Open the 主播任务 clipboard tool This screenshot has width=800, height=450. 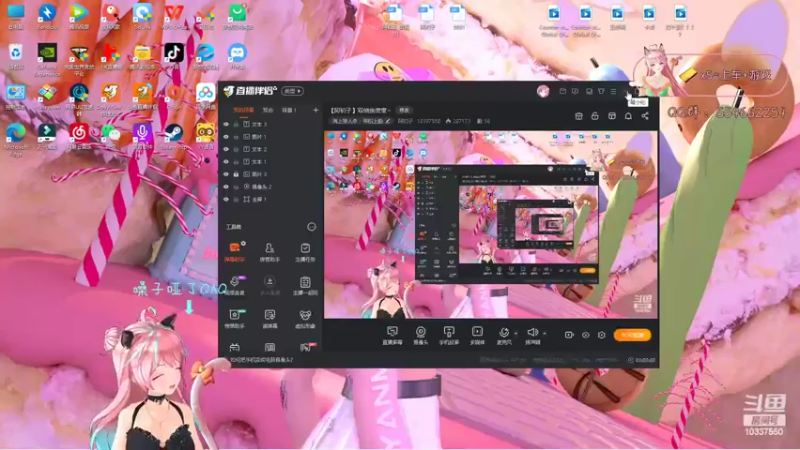point(305,252)
